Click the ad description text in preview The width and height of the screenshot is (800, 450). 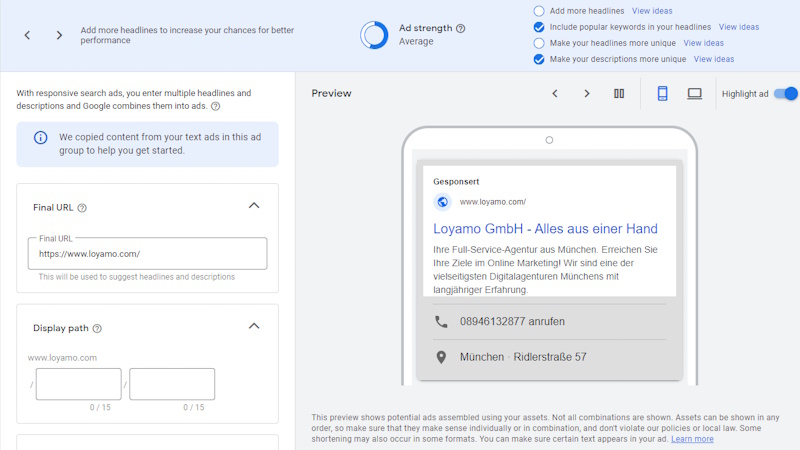pos(545,270)
